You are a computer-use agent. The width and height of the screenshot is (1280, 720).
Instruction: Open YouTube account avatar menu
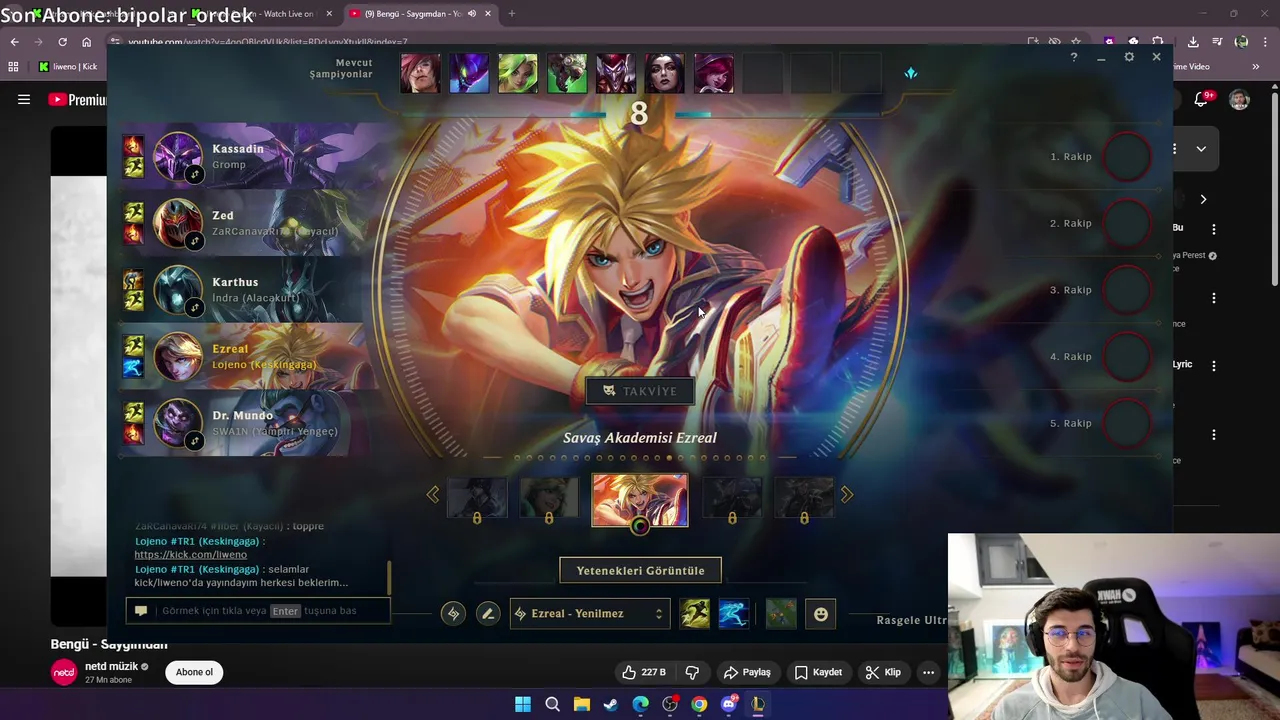tap(1239, 99)
